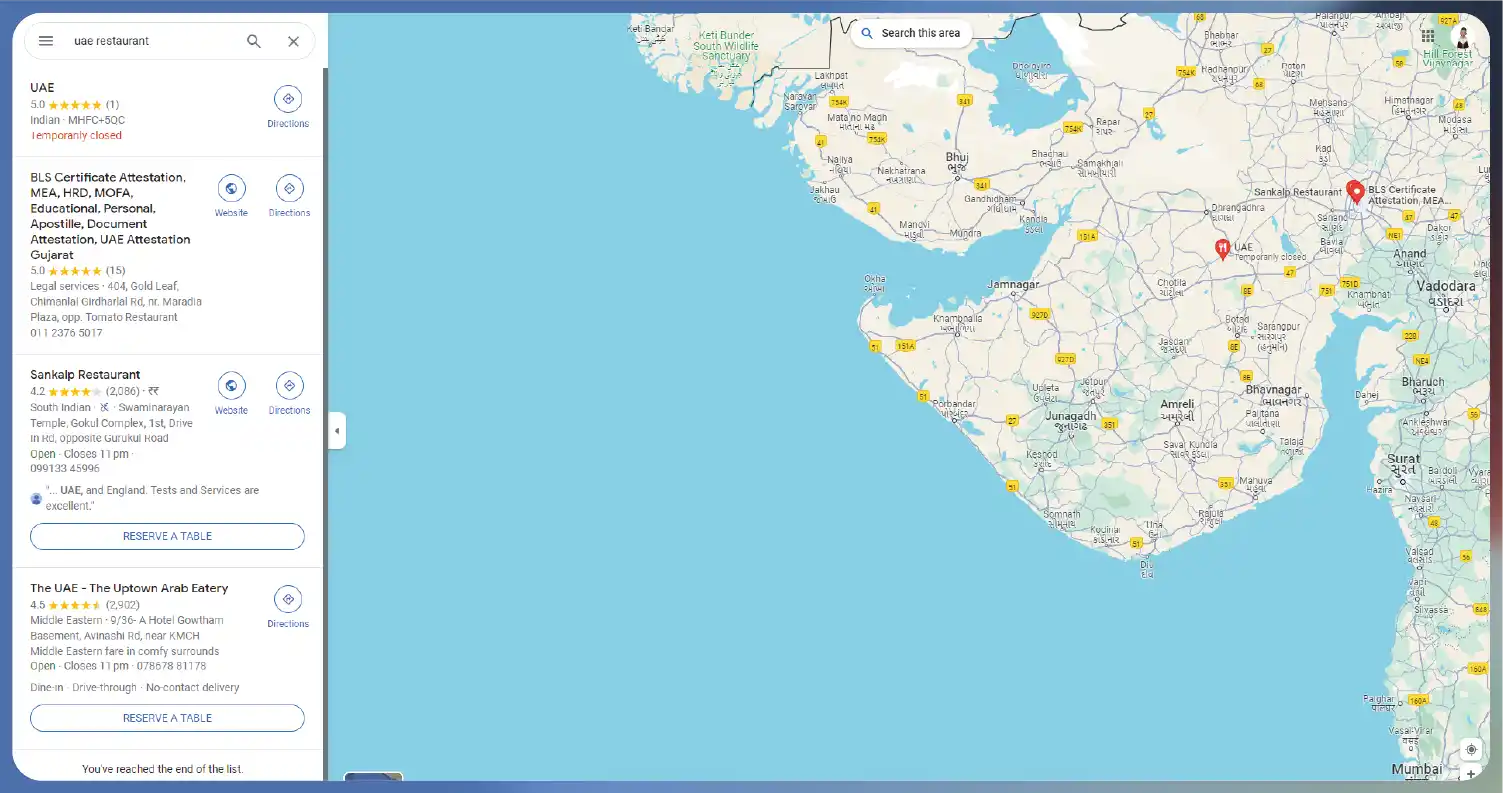The image size is (1503, 793).
Task: Open the 'UAE' result title
Action: tap(42, 88)
